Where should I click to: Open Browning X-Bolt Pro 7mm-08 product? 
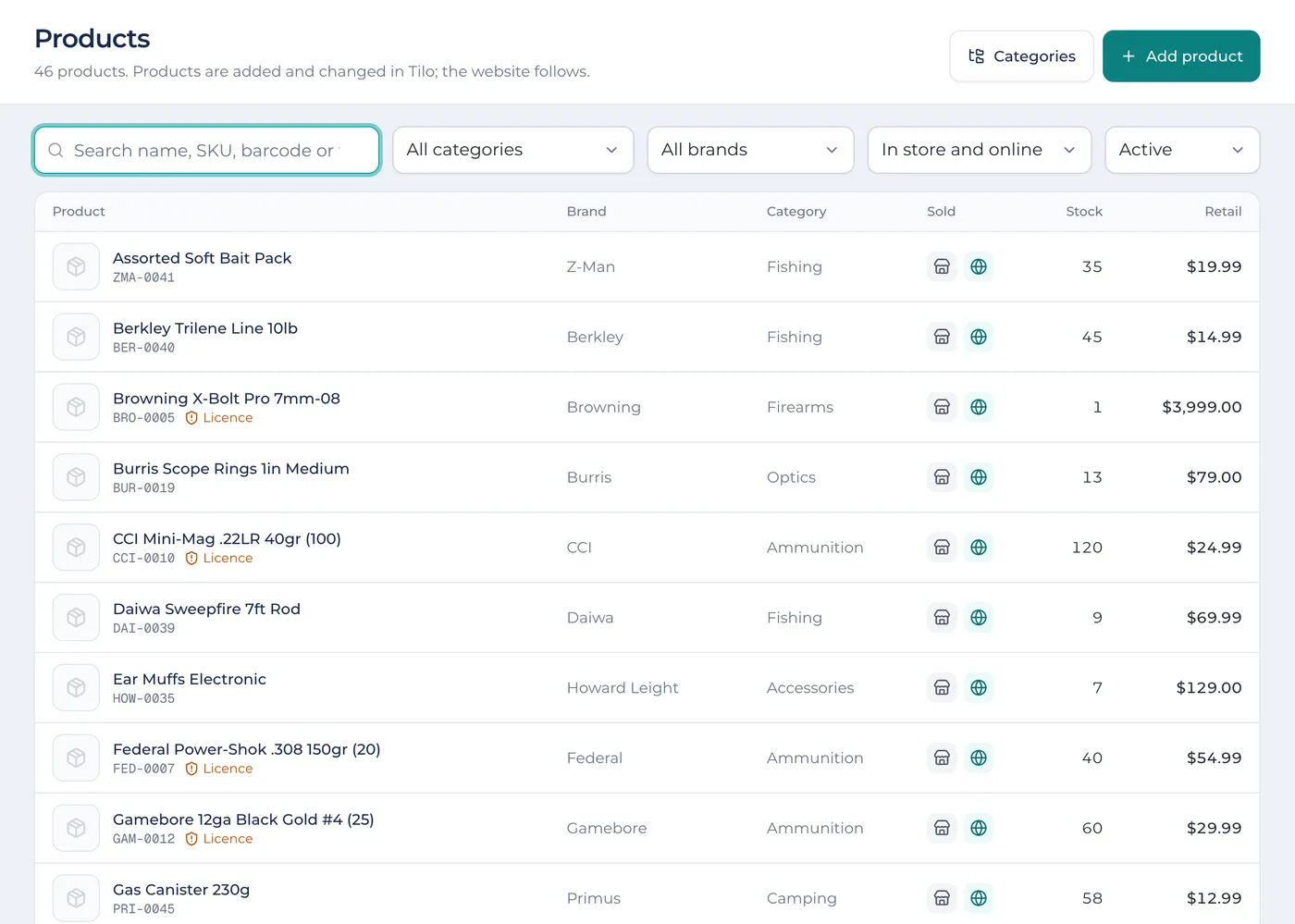[227, 399]
